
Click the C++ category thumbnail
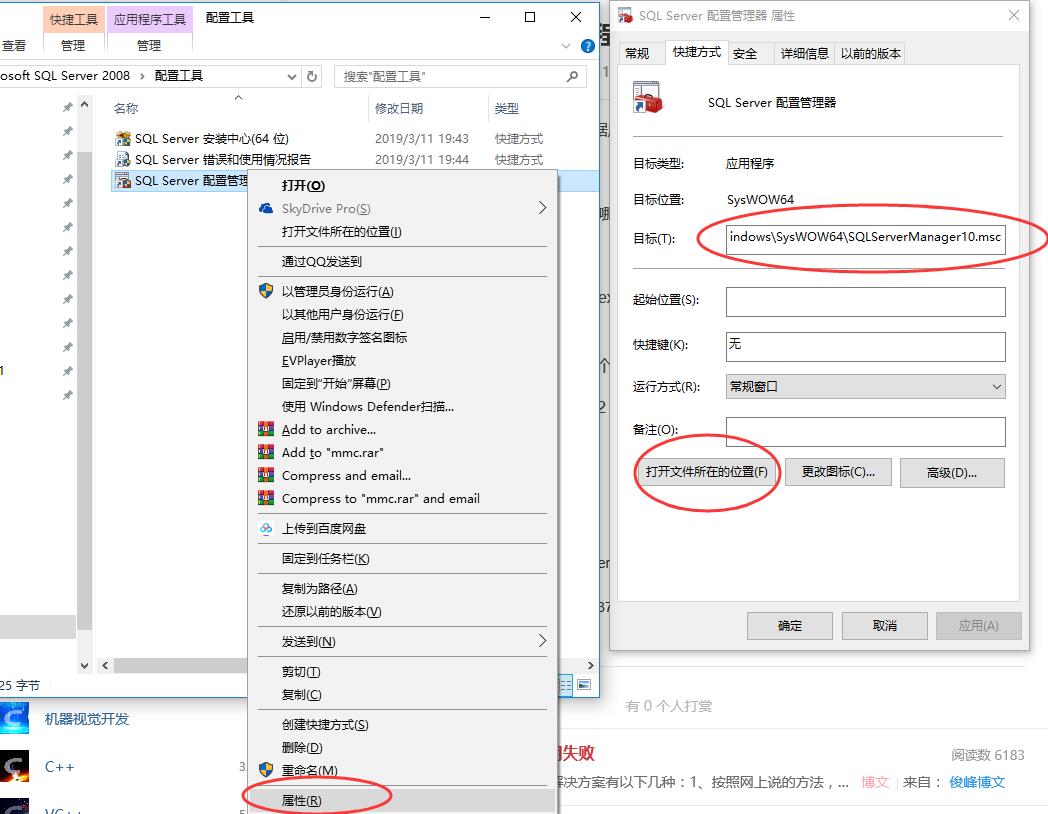[15, 767]
